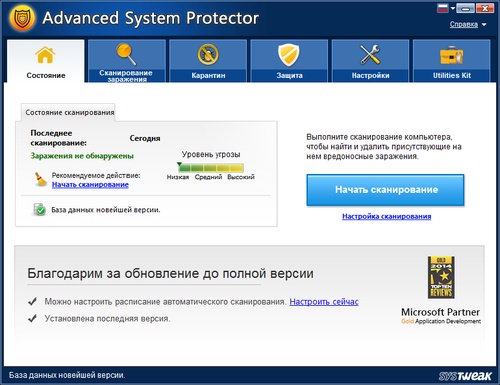500x385 pixels.
Task: Select the Состояние сканирования panel tab
Action: coord(69,112)
